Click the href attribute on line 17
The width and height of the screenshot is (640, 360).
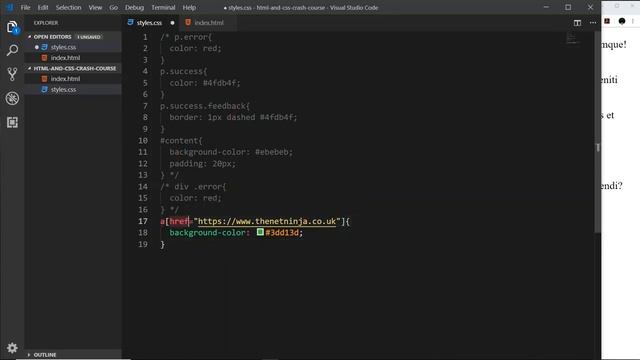point(179,221)
